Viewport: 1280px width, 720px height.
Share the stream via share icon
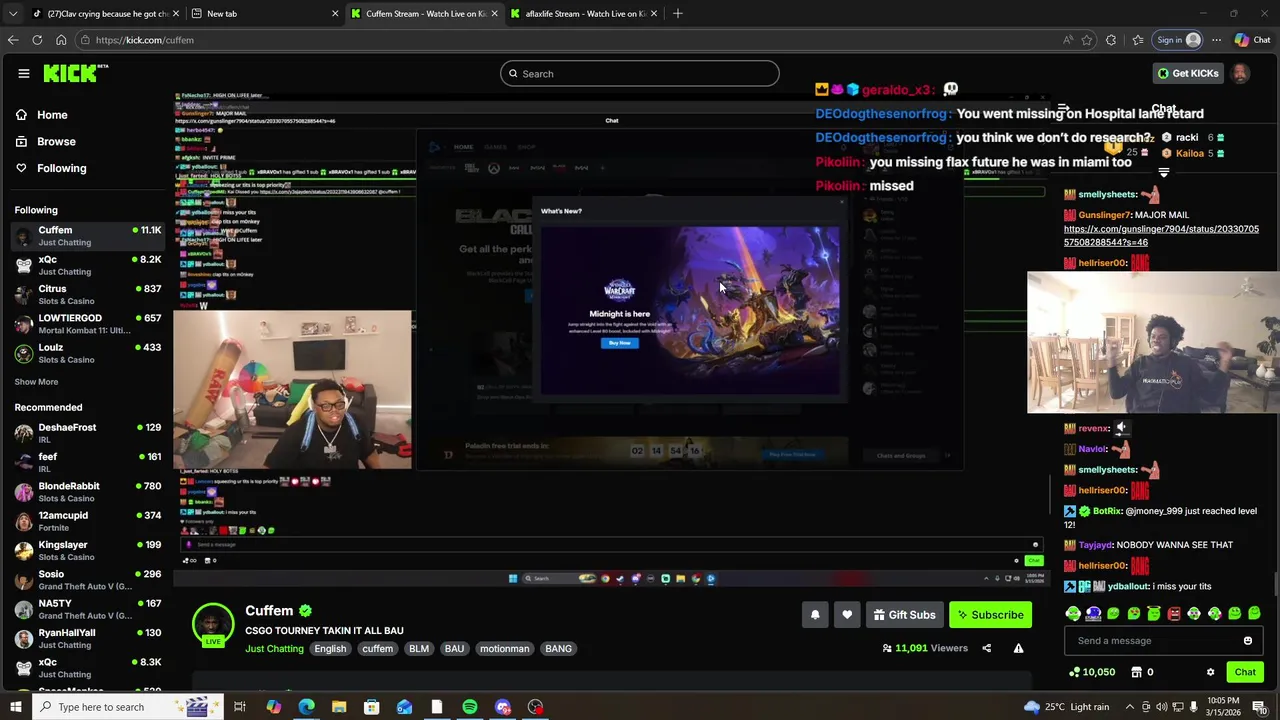tap(986, 648)
